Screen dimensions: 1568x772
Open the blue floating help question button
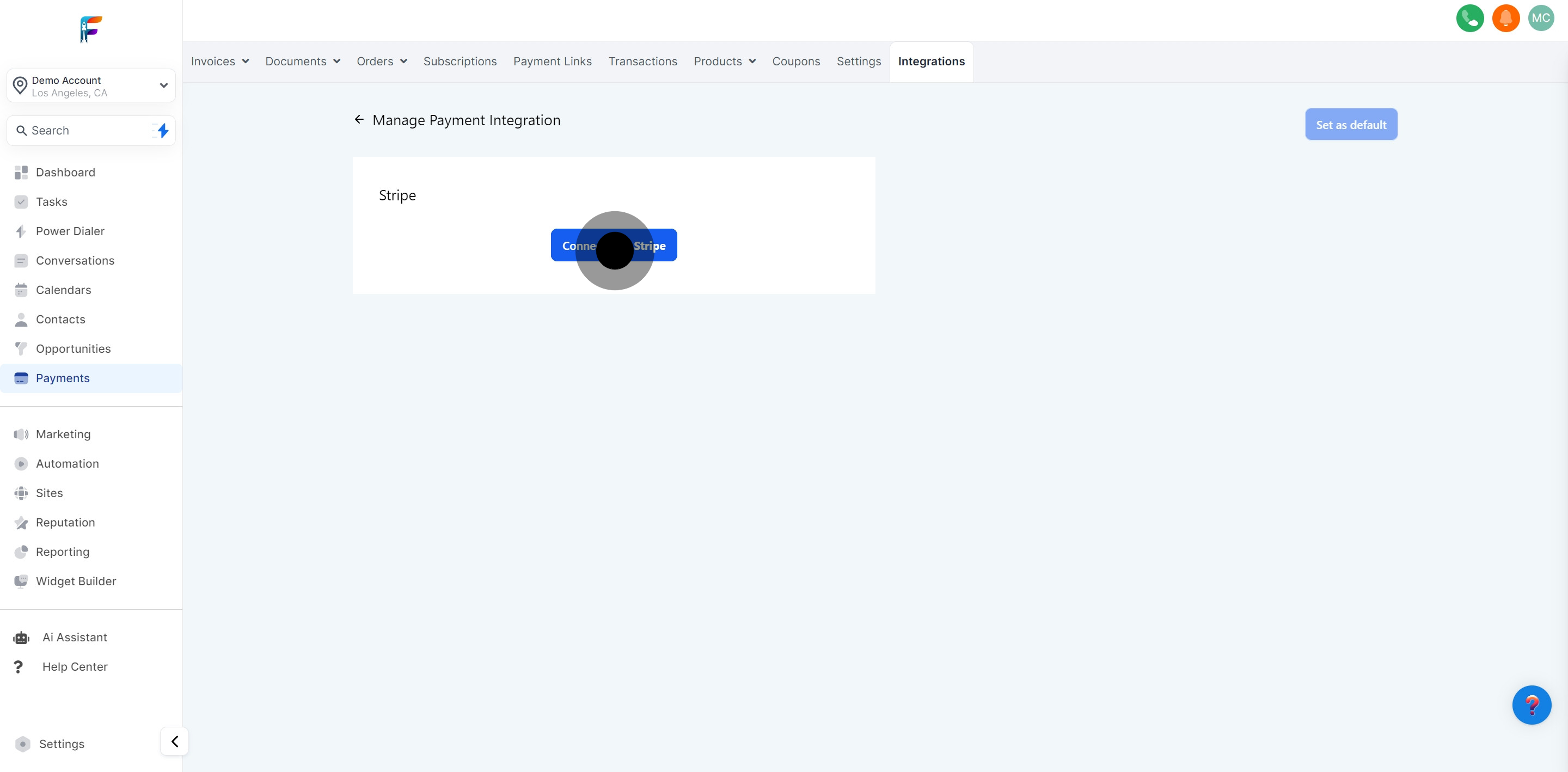click(1531, 704)
